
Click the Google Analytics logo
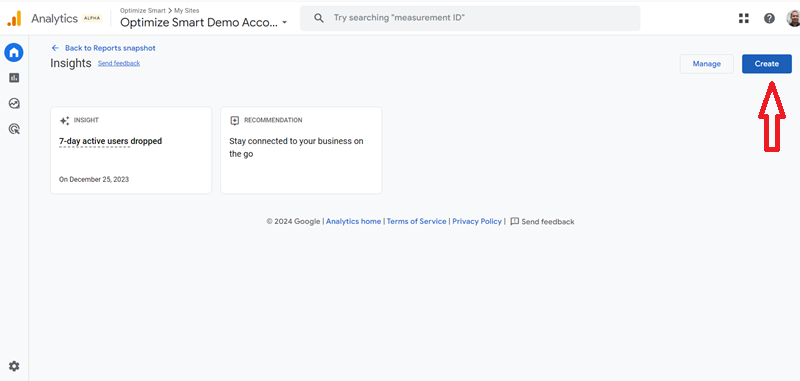(x=14, y=19)
